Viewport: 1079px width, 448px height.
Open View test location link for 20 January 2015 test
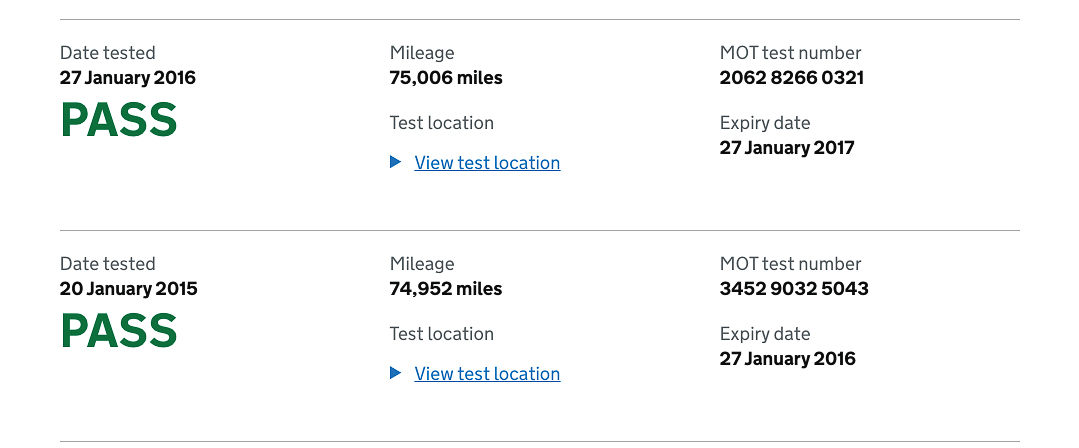click(487, 374)
